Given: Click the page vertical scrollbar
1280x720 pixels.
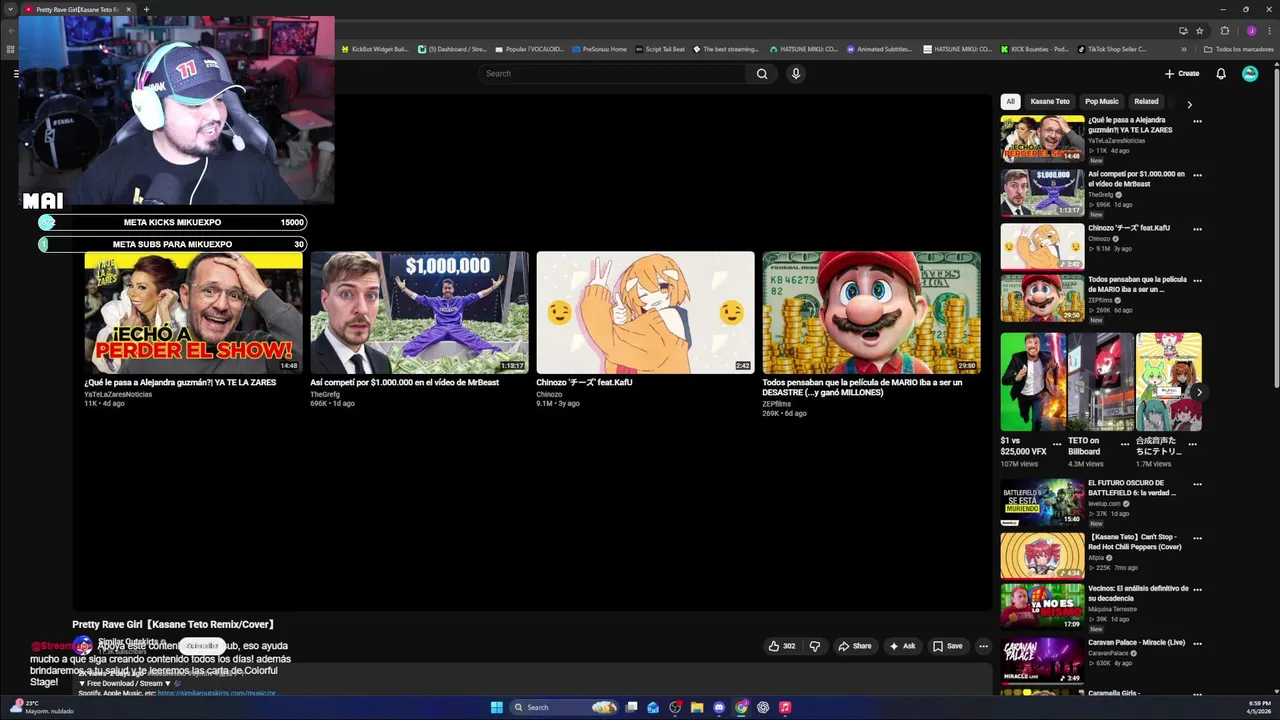Looking at the screenshot, I should click(1276, 230).
